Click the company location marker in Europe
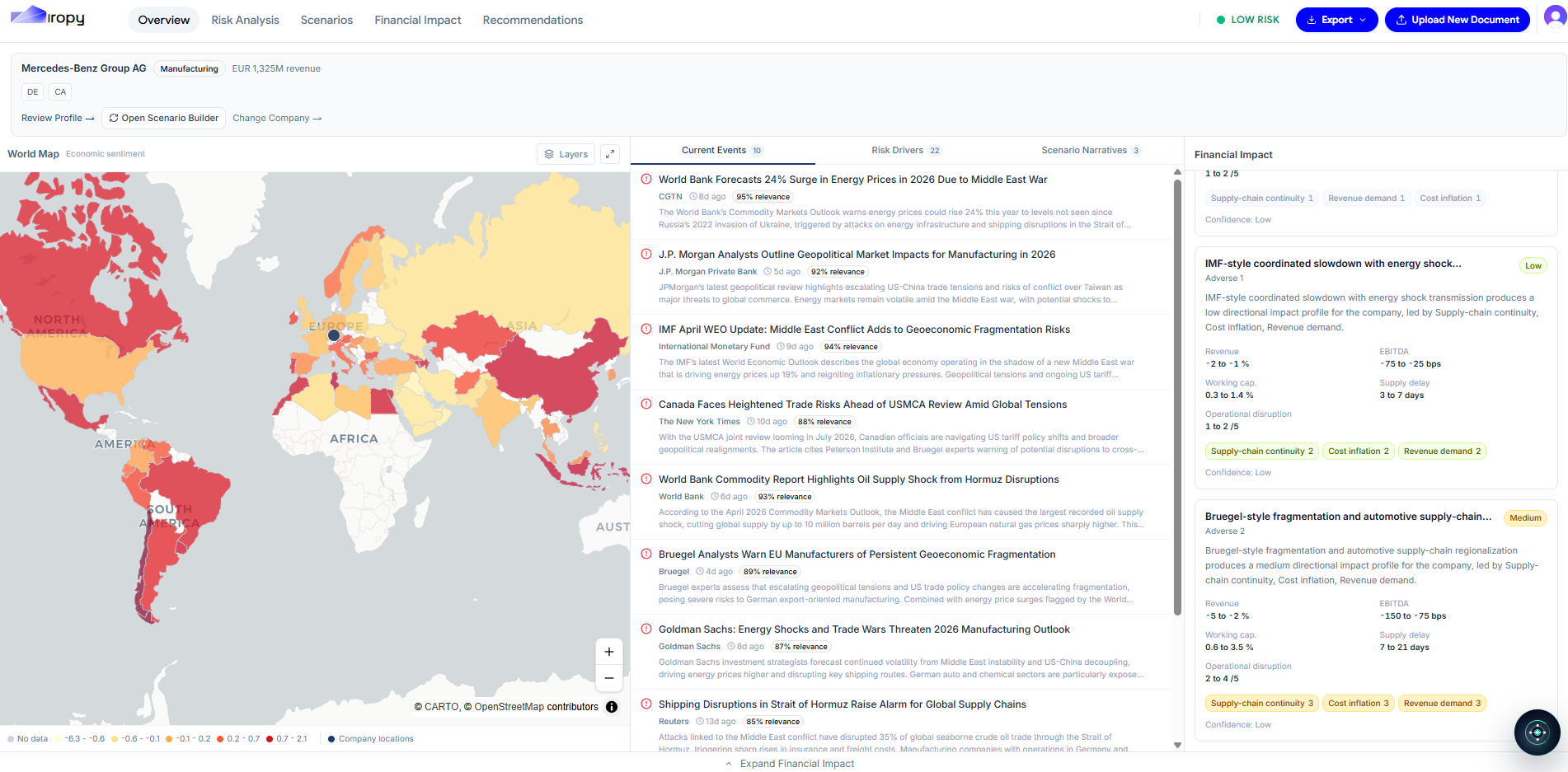 click(x=334, y=335)
